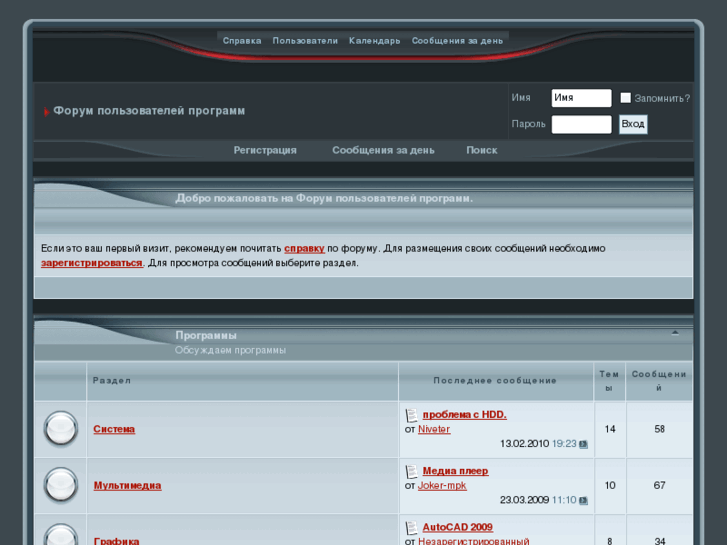Click Мультимедиа forum status icon

61,485
